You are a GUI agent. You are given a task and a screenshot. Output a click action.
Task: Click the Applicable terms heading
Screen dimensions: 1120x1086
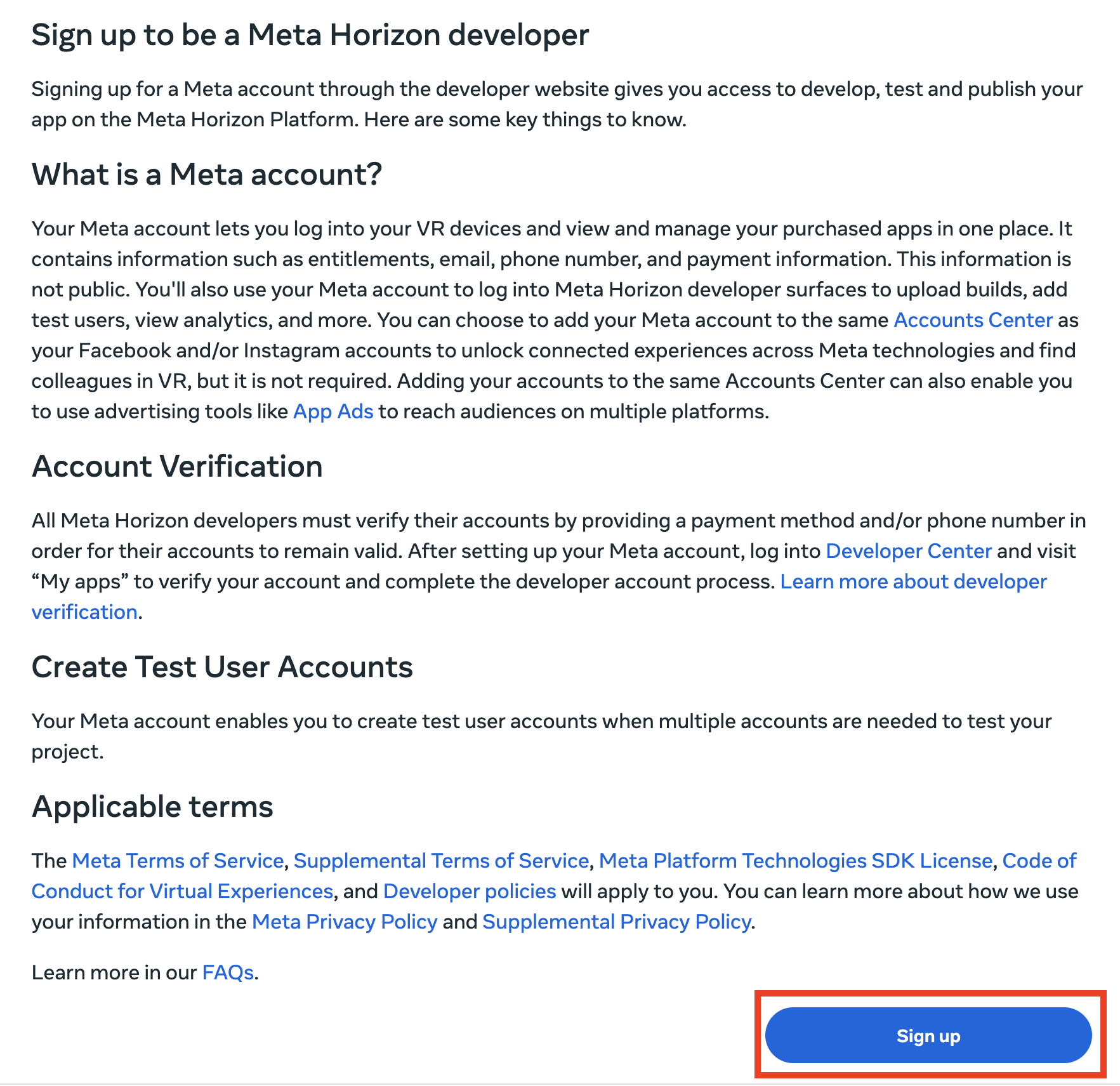[x=152, y=806]
